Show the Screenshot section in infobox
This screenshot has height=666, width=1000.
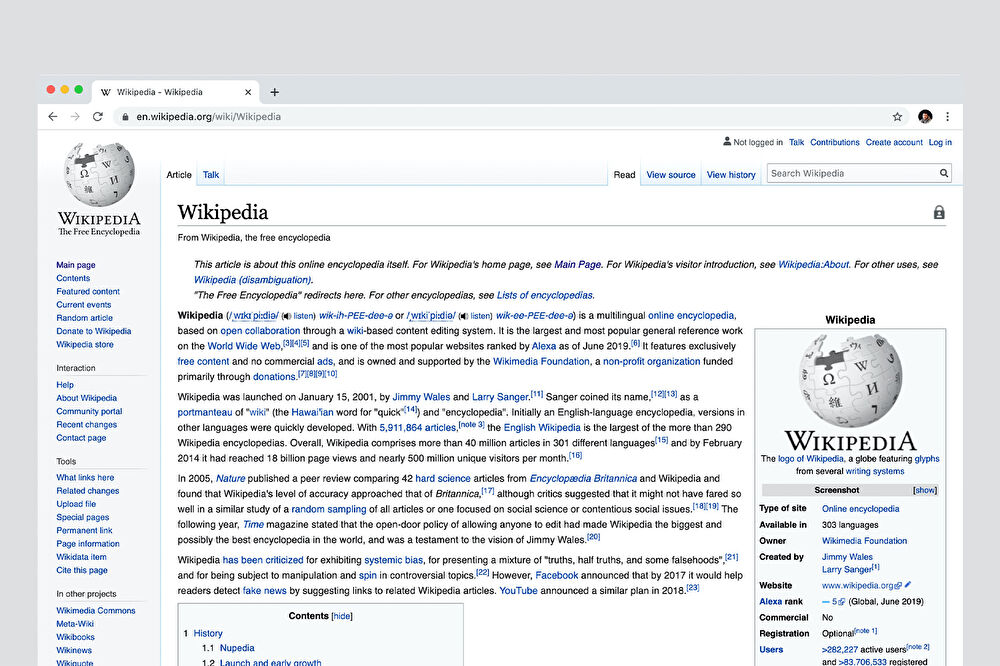925,490
